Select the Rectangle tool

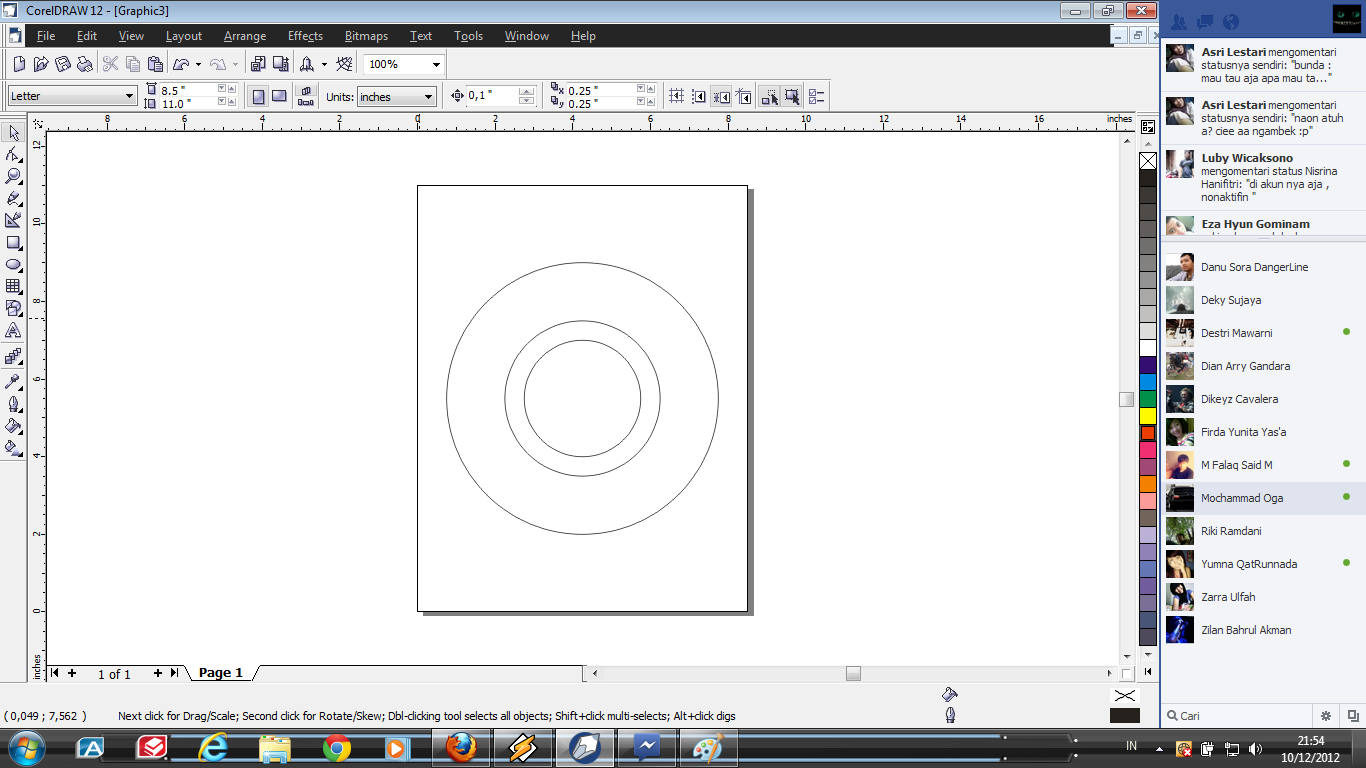point(14,242)
